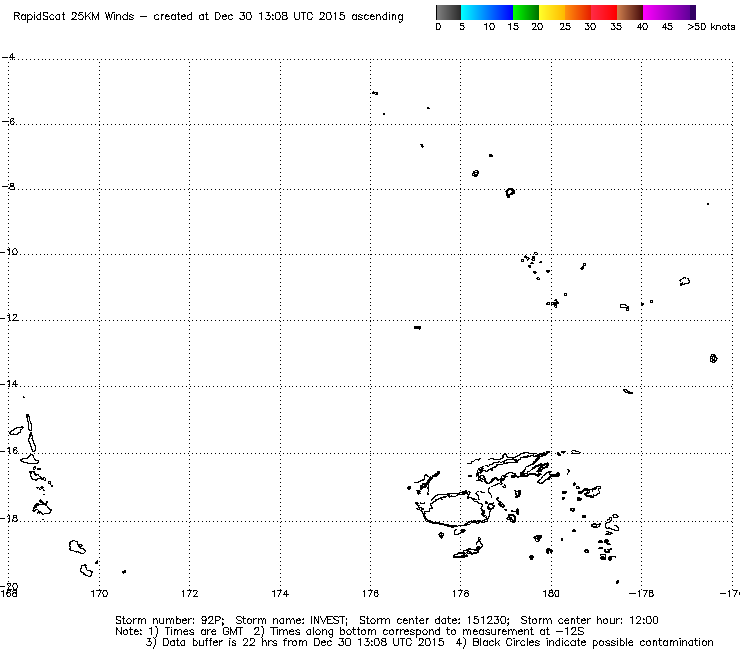This screenshot has width=740, height=650.
Task: Click note 'Black Circles indicate possible contamination'
Action: point(593,642)
